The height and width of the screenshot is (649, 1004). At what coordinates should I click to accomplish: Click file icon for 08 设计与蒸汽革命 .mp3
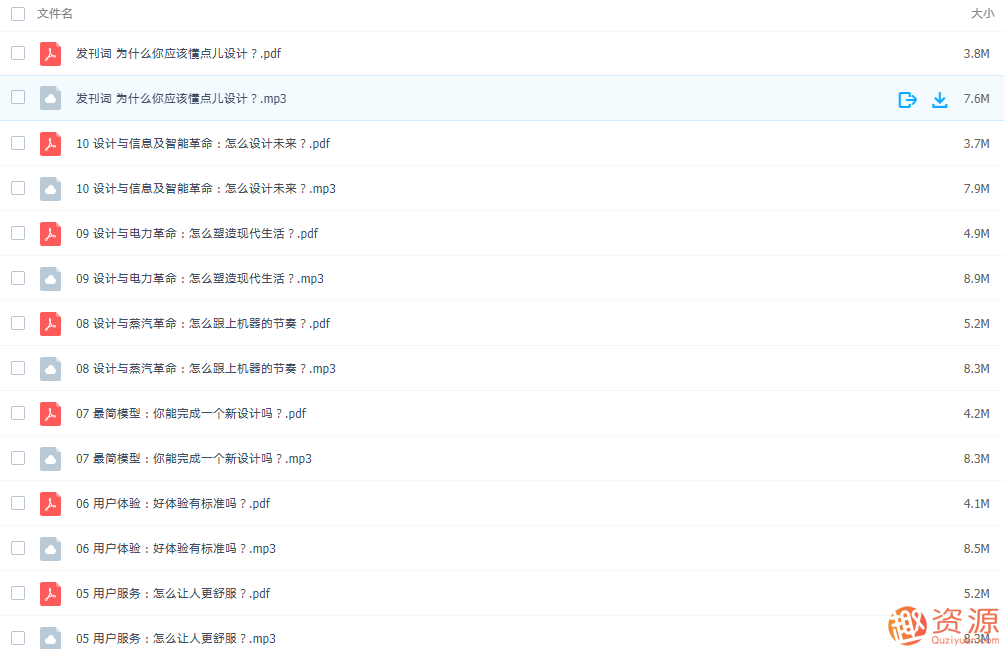50,369
